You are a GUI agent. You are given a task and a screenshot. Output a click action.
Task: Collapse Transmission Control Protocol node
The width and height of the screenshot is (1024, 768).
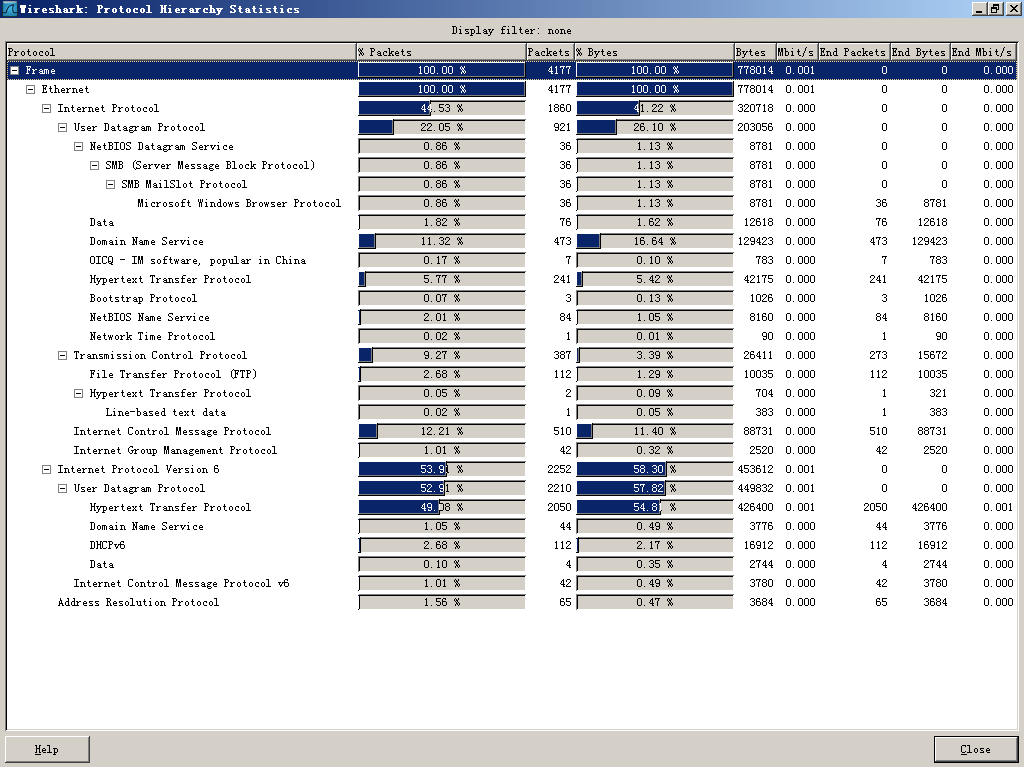tap(62, 355)
